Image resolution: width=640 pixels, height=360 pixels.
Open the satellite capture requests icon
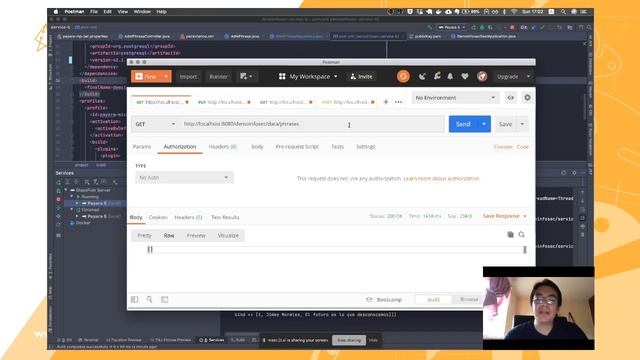click(422, 76)
